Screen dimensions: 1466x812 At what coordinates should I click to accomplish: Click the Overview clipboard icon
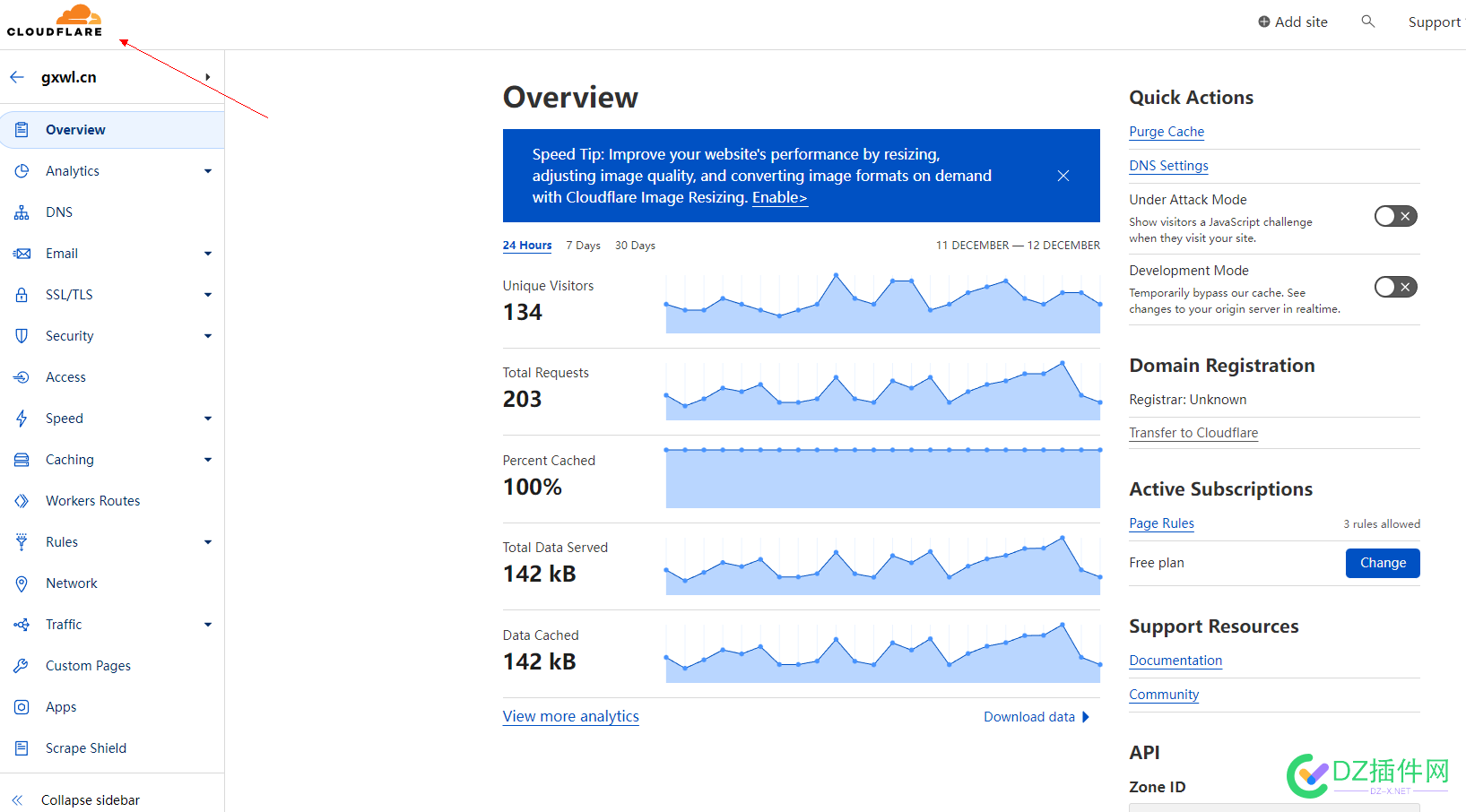point(22,130)
